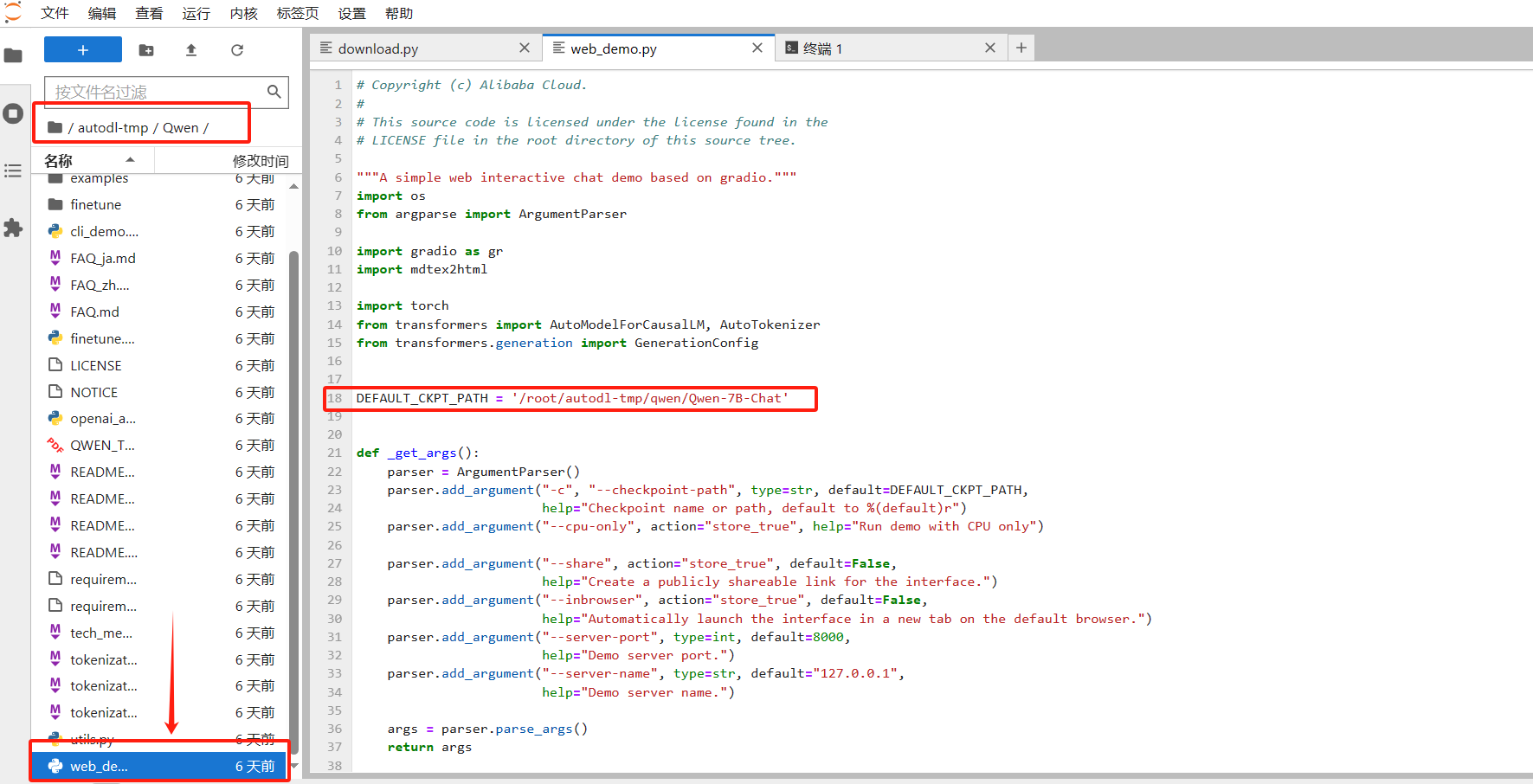
Task: Toggle the file browser sidebar folder icon
Action: pyautogui.click(x=13, y=56)
